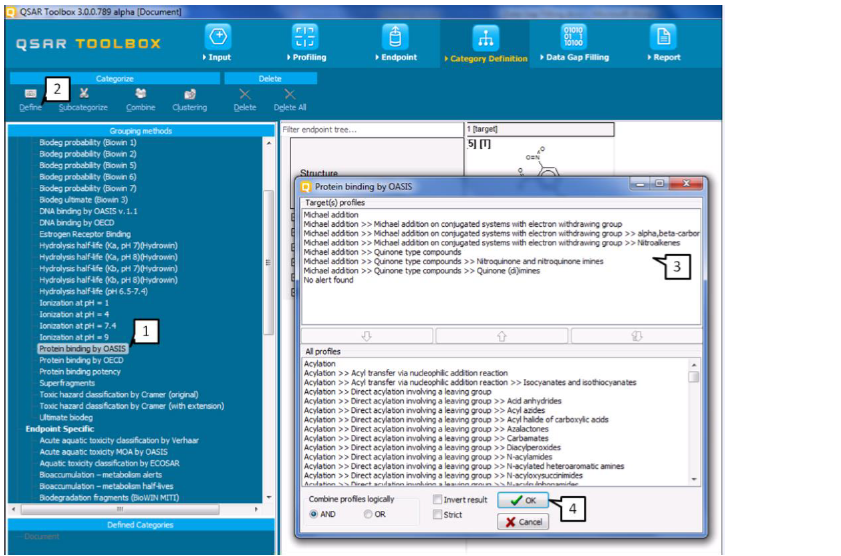Select the 1 [target] column header
Screen dimensions: 841x556
[539, 129]
